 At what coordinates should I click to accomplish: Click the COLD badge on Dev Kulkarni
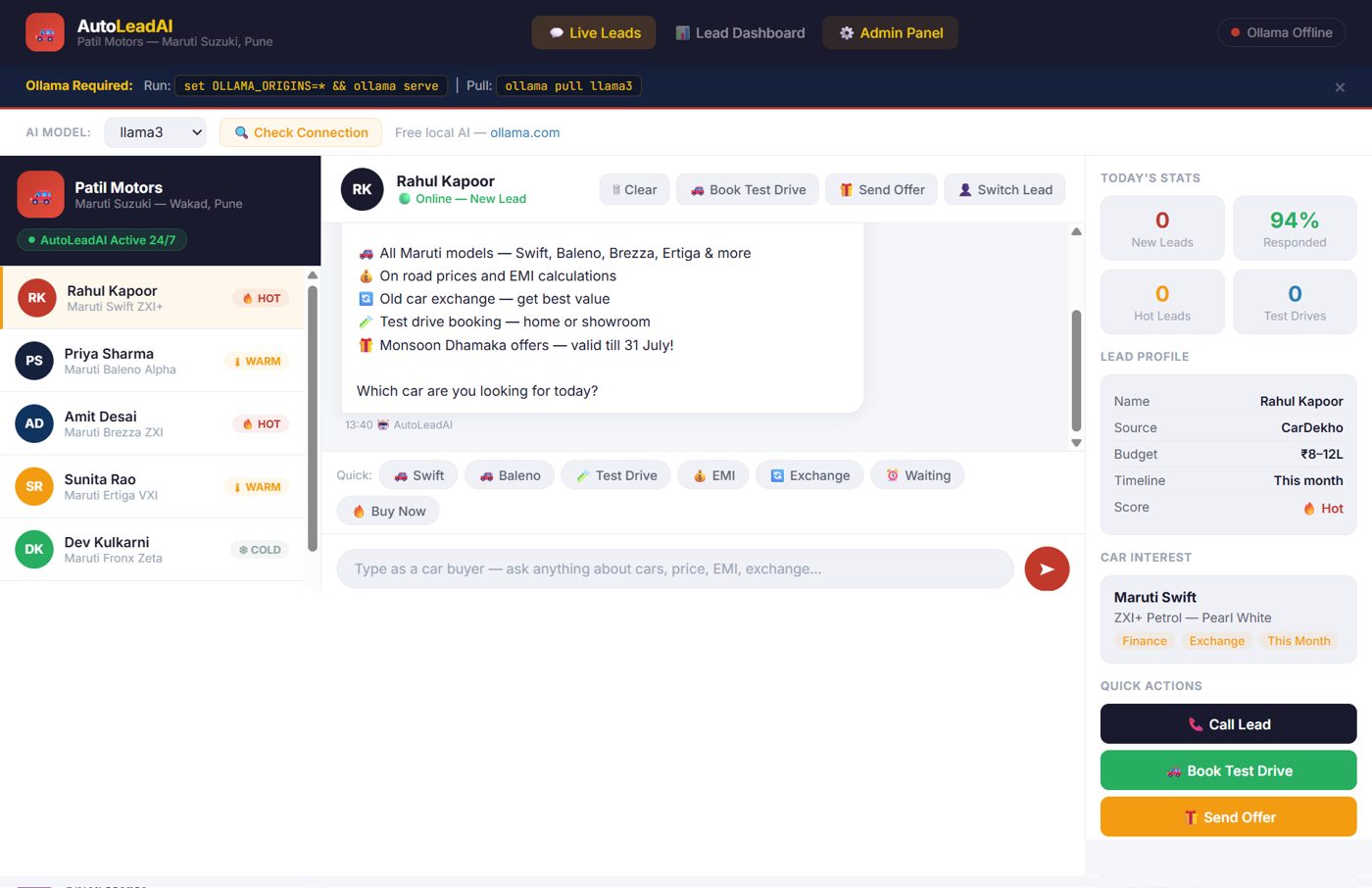(x=260, y=550)
